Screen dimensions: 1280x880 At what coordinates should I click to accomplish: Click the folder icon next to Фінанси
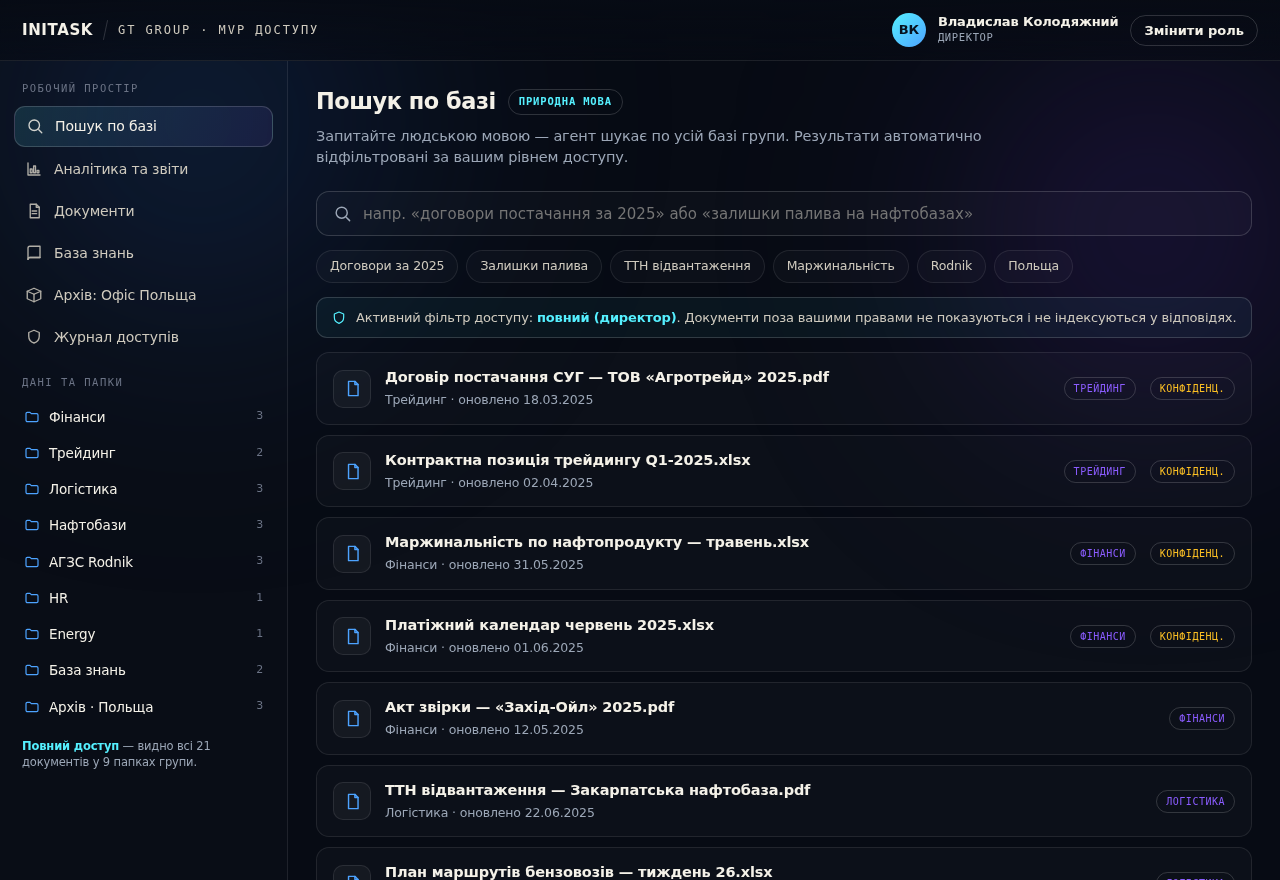32,417
